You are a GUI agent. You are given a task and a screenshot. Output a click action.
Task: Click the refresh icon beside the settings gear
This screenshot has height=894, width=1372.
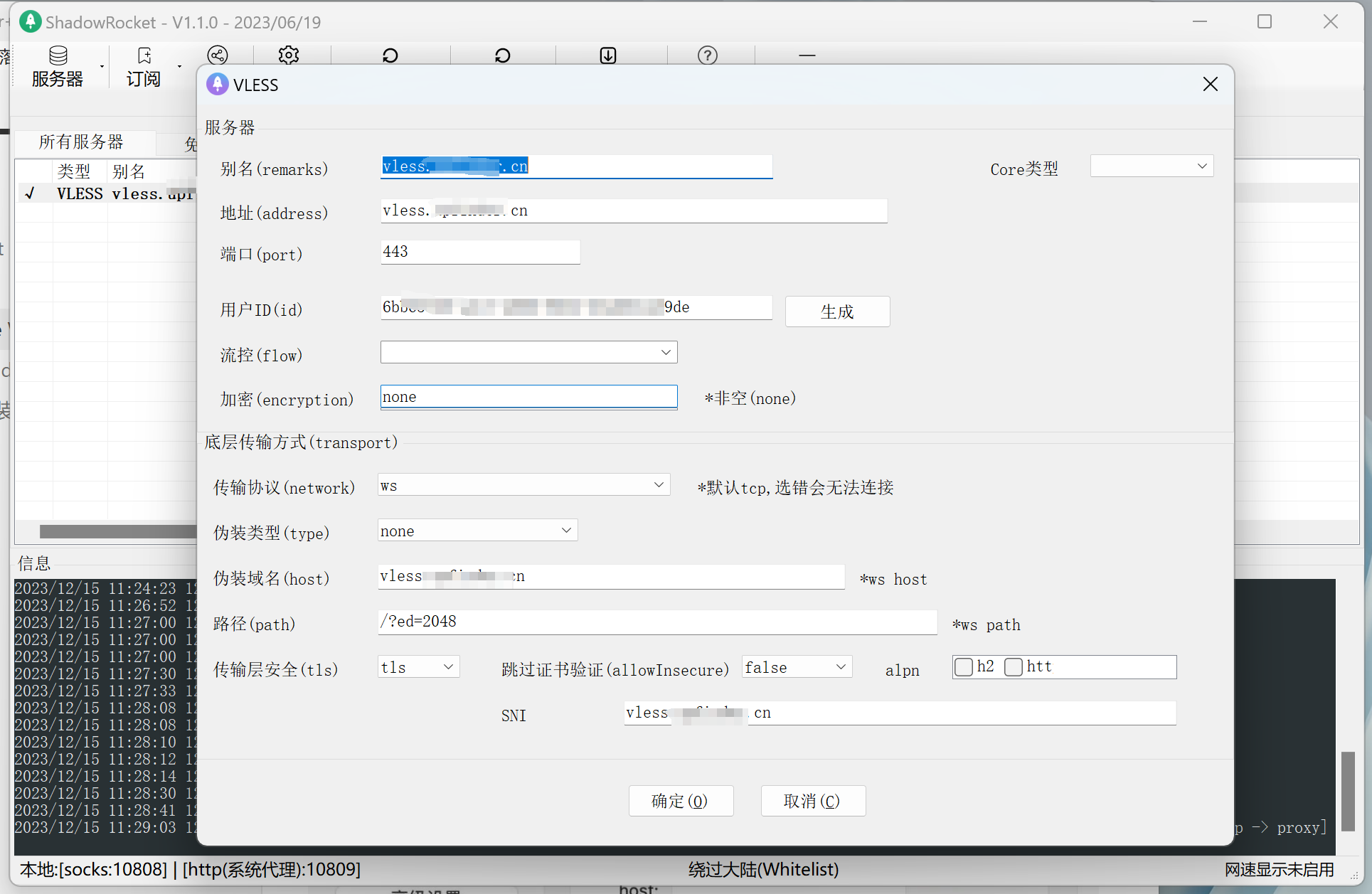(390, 55)
